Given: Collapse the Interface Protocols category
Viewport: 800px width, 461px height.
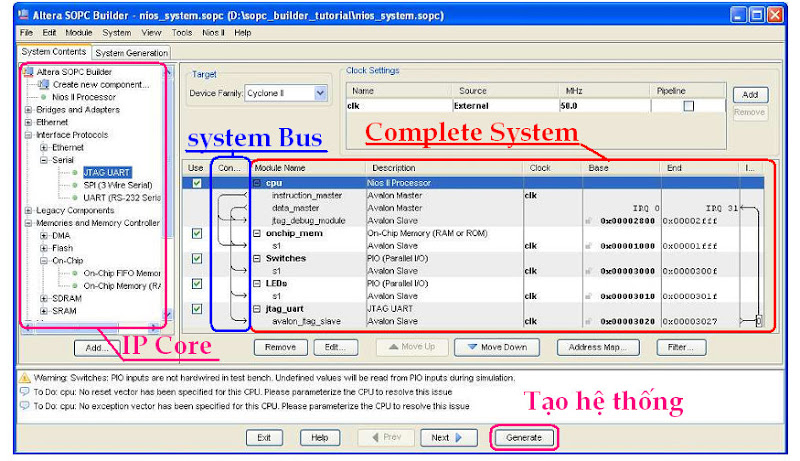Looking at the screenshot, I should pyautogui.click(x=29, y=135).
